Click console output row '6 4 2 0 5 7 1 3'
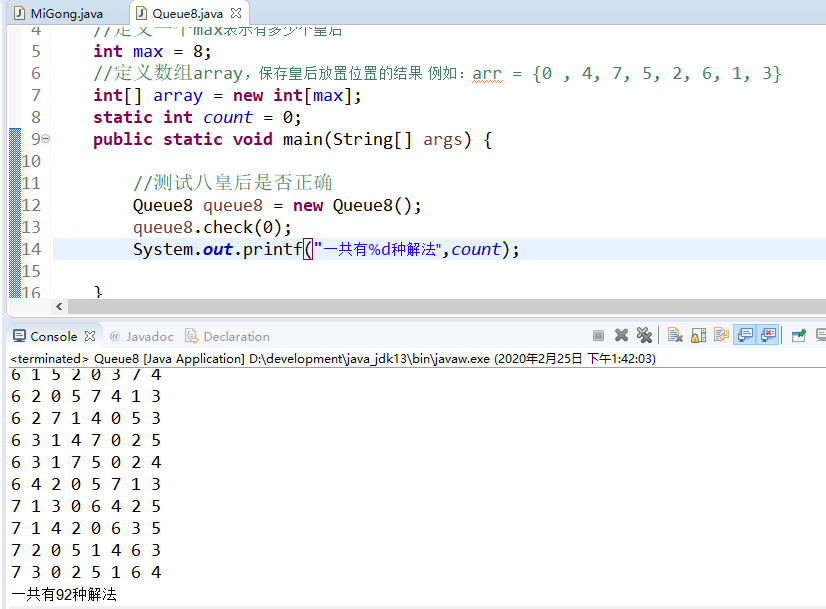The height and width of the screenshot is (609, 826). coord(86,484)
